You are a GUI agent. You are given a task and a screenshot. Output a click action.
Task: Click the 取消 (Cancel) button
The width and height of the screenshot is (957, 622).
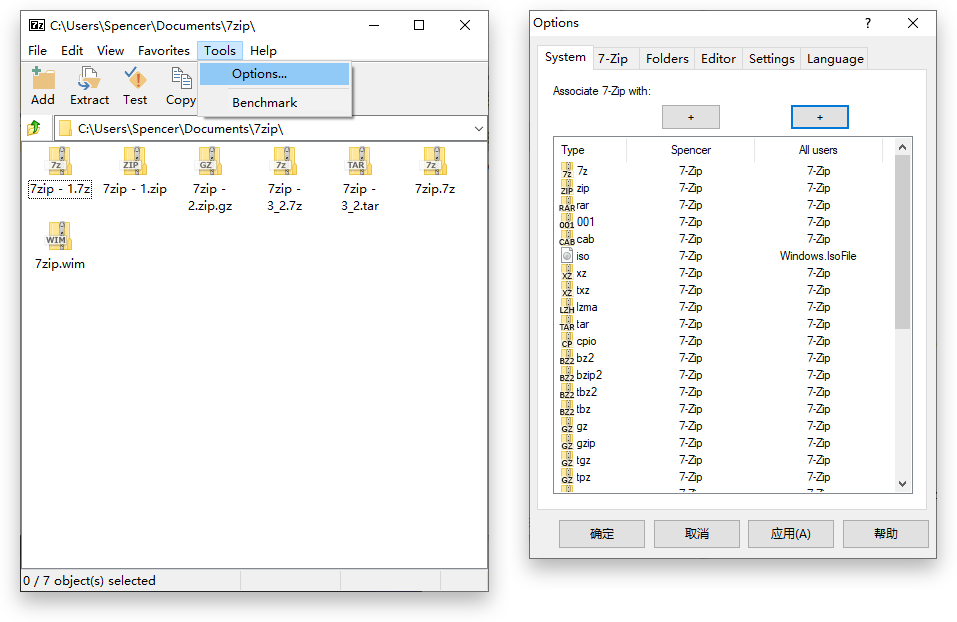696,534
